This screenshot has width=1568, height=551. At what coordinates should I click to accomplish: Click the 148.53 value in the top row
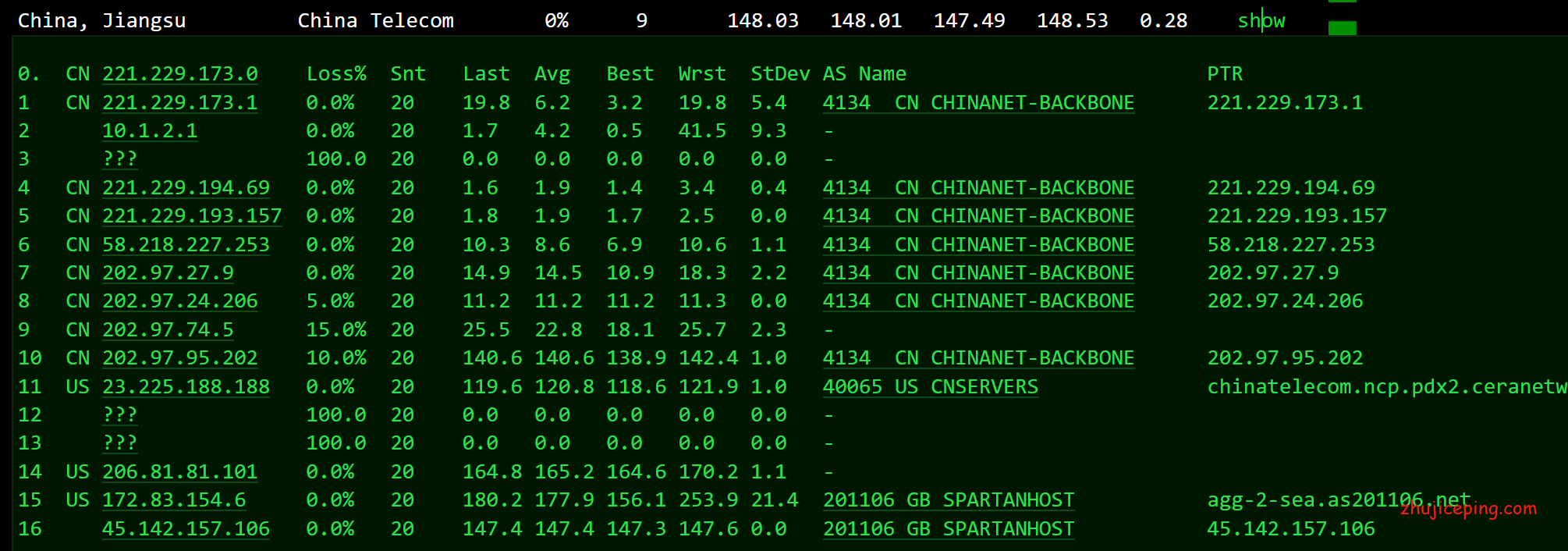coord(1073,21)
